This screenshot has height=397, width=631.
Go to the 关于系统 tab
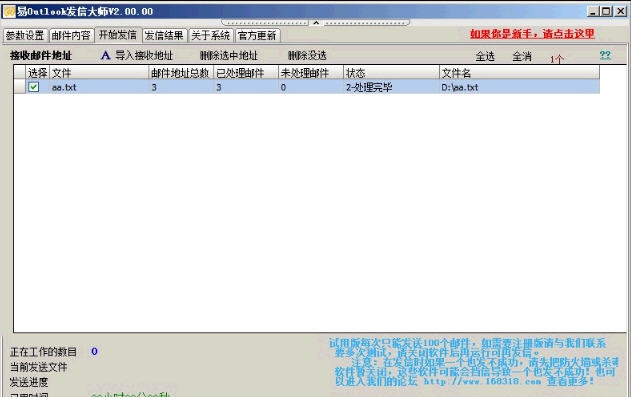coord(210,35)
